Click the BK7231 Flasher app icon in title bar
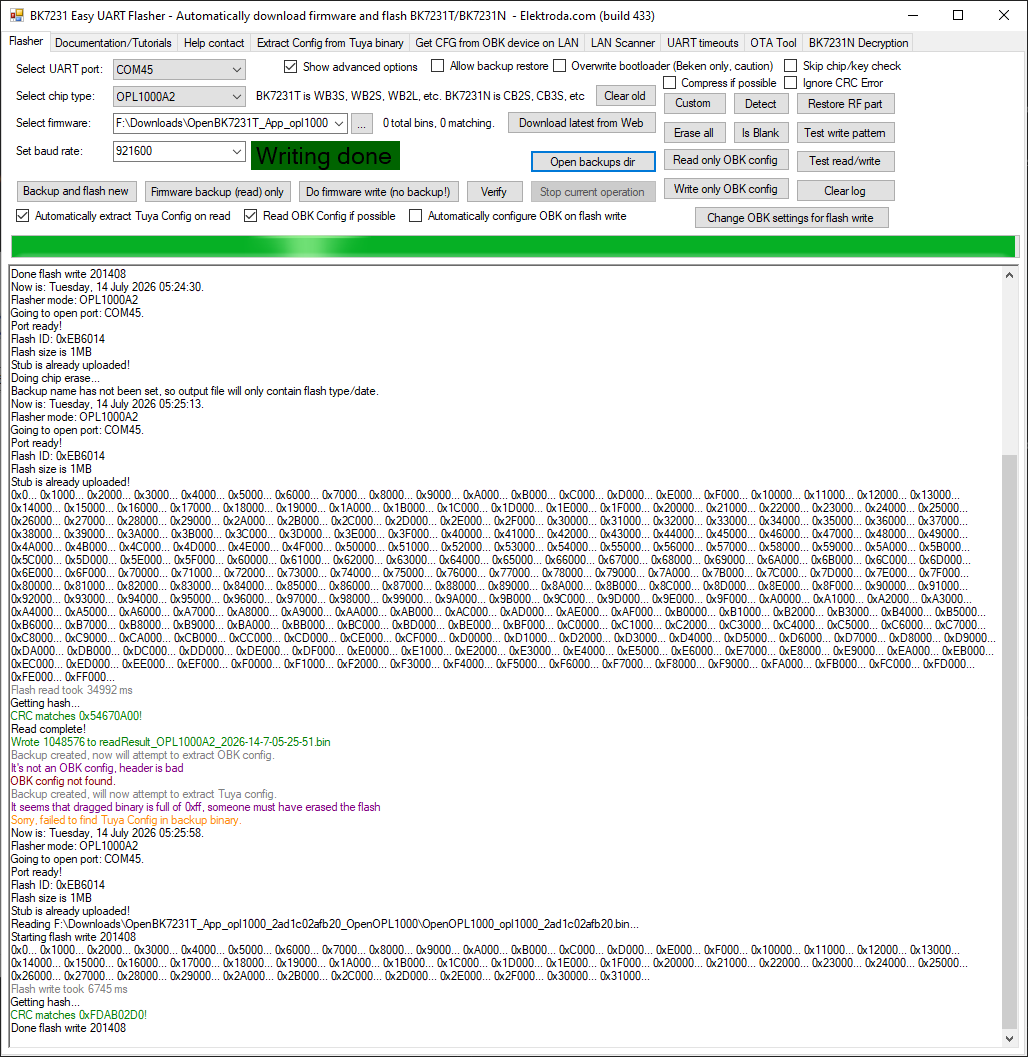Screen dimensions: 1028x1057 tap(16, 15)
